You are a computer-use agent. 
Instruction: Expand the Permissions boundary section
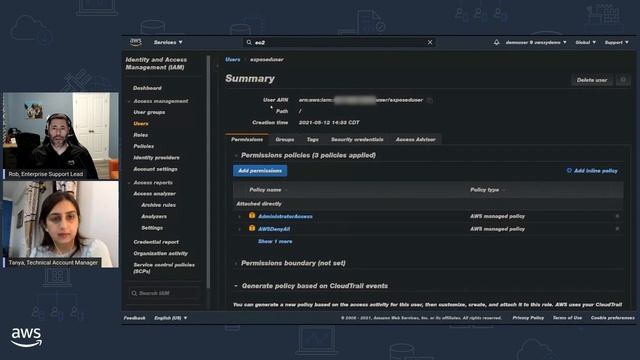236,263
